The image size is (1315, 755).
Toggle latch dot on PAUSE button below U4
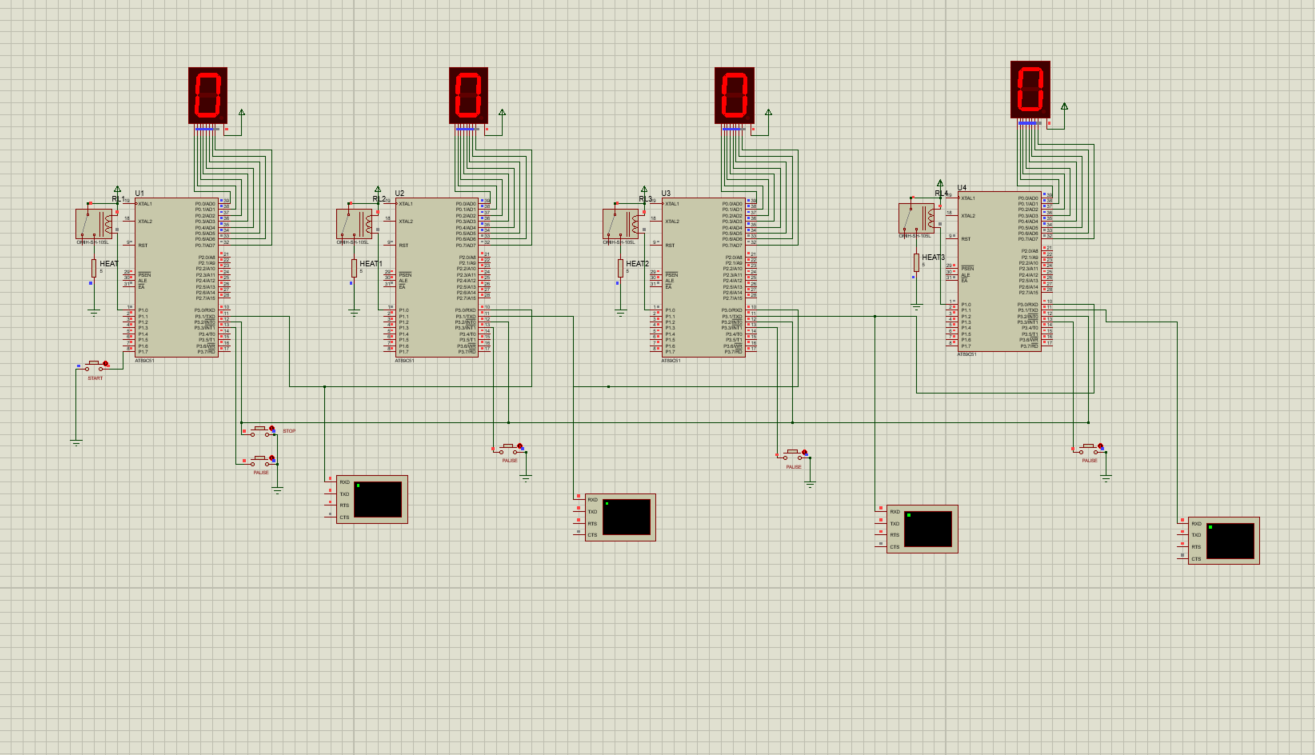[1100, 446]
